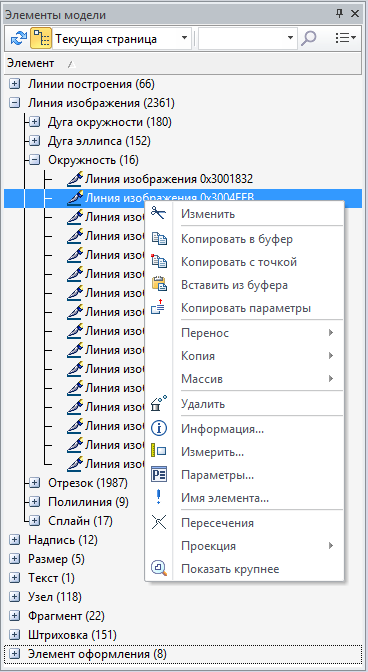This screenshot has width=368, height=672.
Task: Collapse 'Линия изображения (2361)' node
Action: click(x=15, y=103)
